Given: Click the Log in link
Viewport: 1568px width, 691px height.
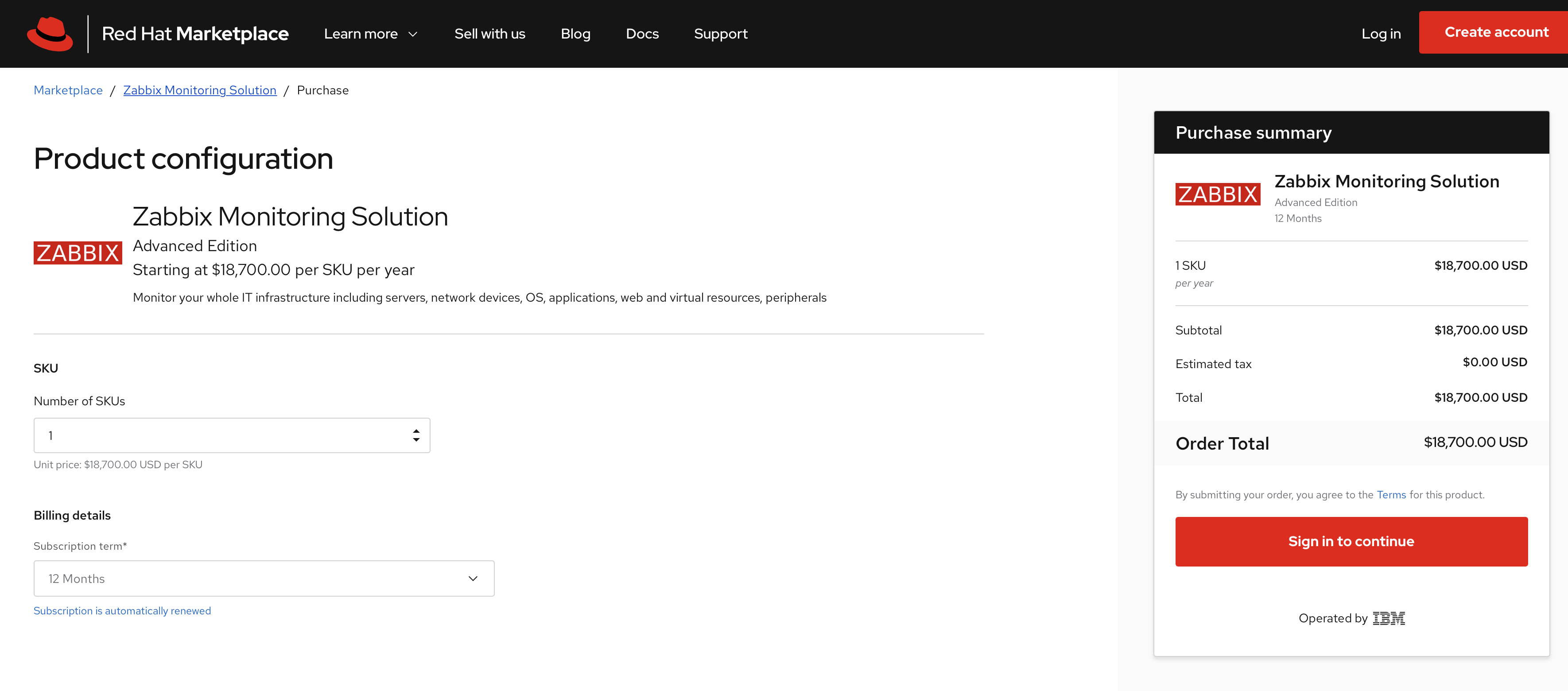Looking at the screenshot, I should (x=1381, y=34).
